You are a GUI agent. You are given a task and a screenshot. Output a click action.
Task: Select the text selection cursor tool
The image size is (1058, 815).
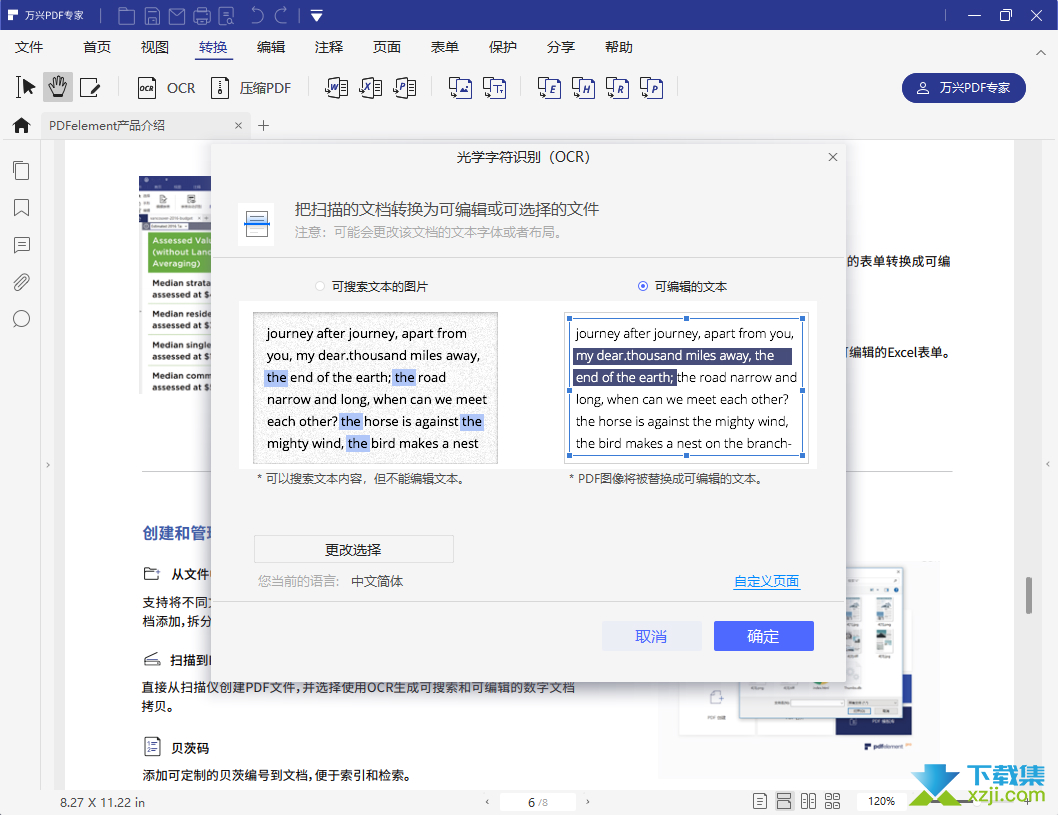[x=26, y=87]
